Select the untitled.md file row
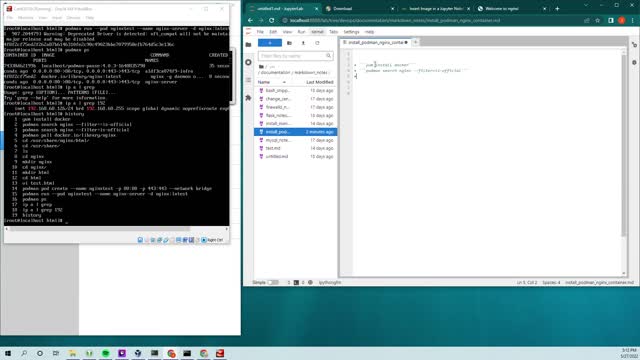Screen dimensions: 640x360 [x=296, y=156]
